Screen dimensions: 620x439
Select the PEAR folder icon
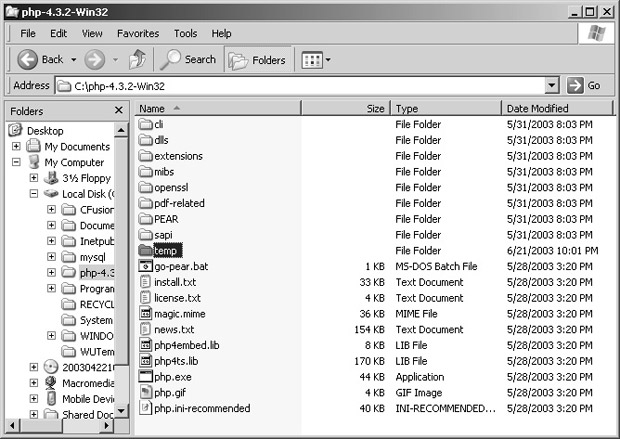146,219
